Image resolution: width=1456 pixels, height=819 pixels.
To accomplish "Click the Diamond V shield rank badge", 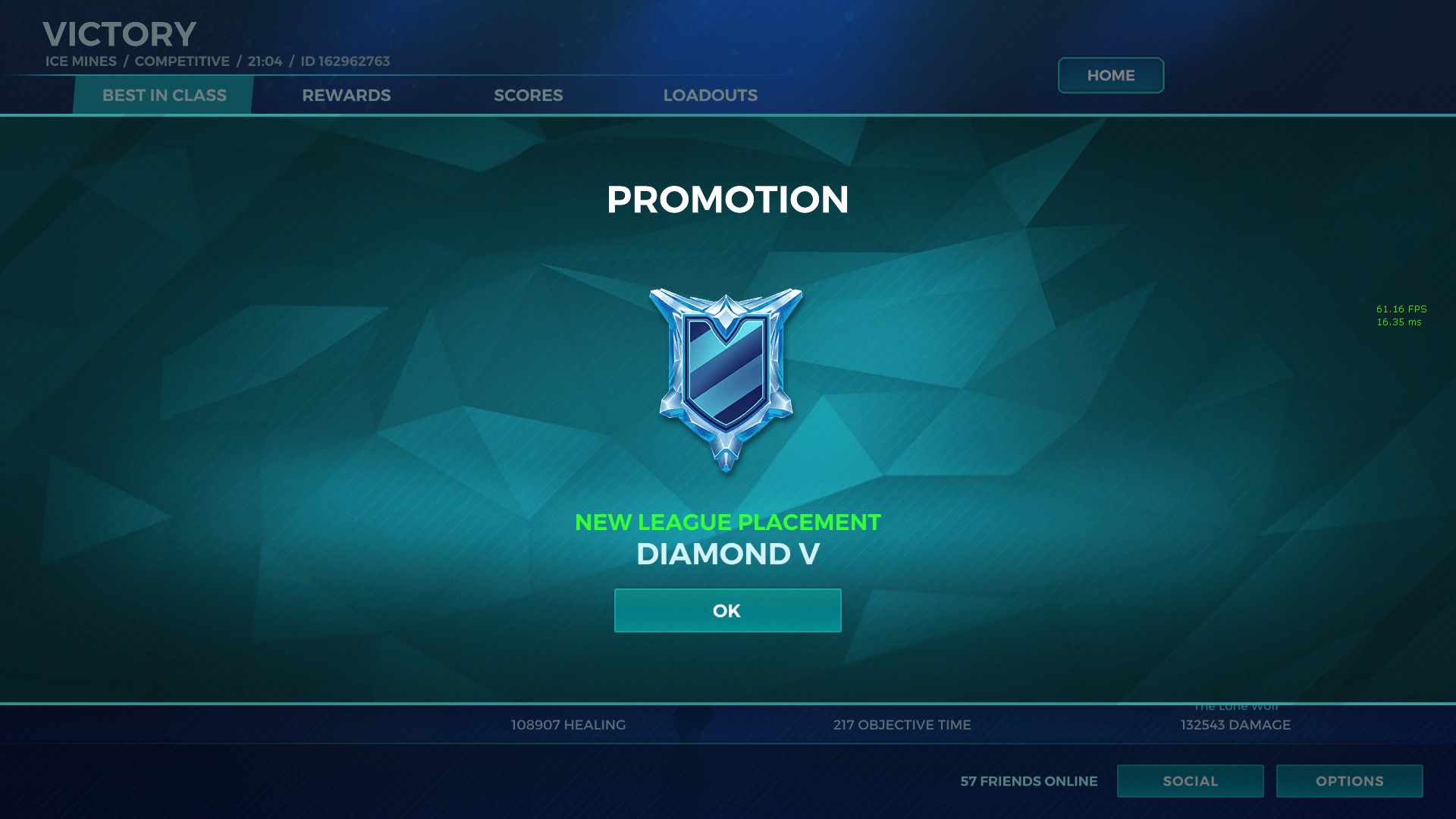I will point(726,380).
